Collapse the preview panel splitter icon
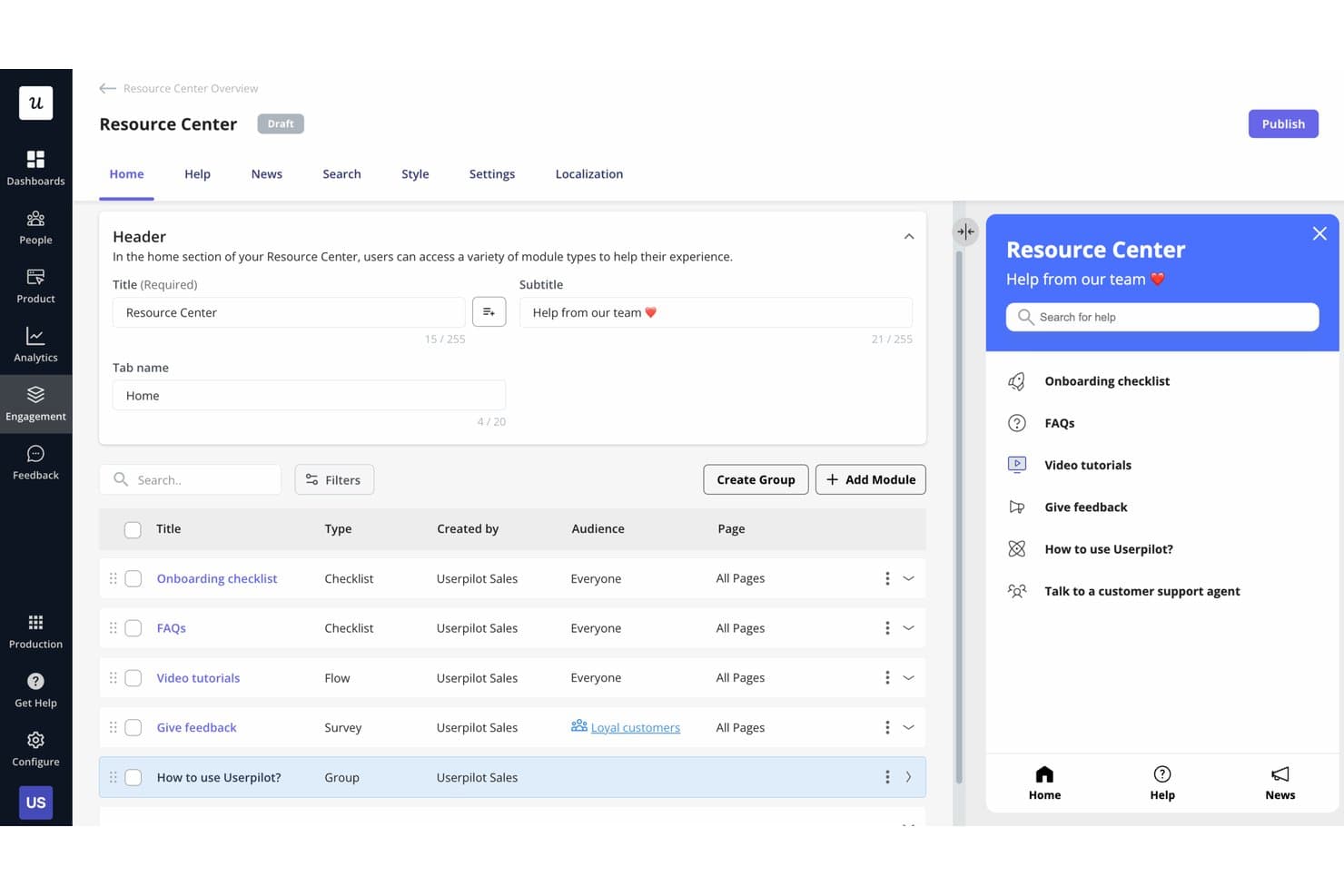The height and width of the screenshot is (896, 1344). pos(965,231)
